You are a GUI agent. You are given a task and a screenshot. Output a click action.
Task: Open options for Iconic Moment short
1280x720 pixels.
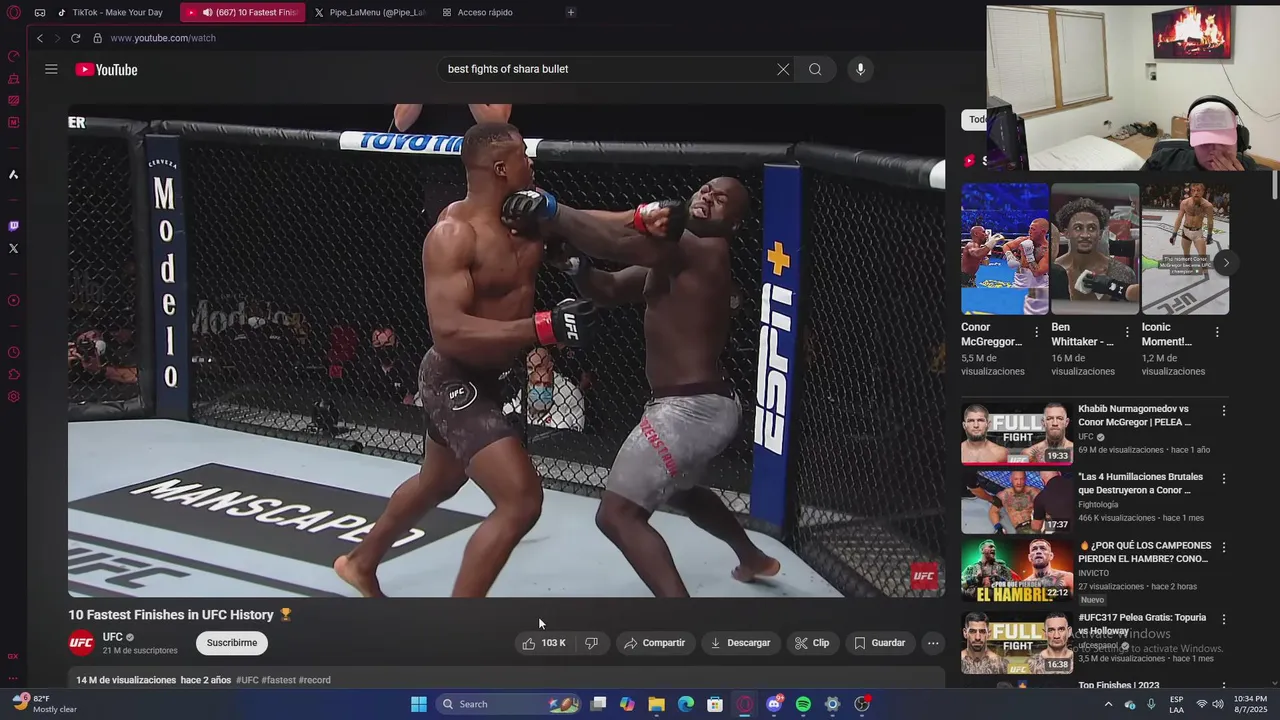click(1217, 332)
